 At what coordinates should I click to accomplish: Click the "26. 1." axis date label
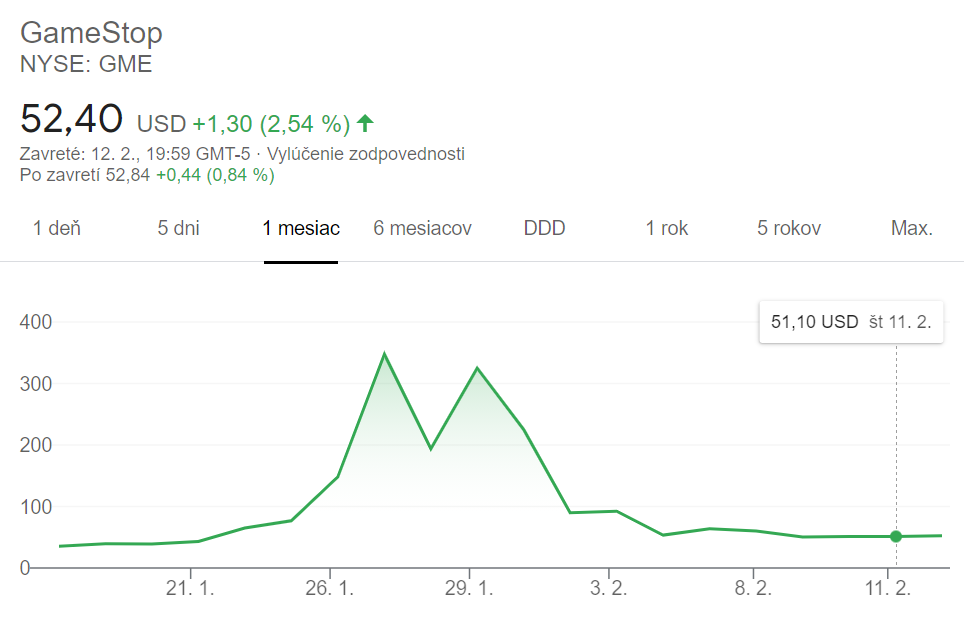coord(330,588)
